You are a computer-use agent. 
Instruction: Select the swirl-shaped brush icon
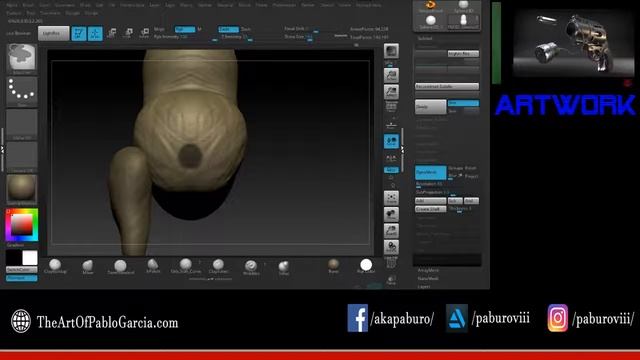251,267
